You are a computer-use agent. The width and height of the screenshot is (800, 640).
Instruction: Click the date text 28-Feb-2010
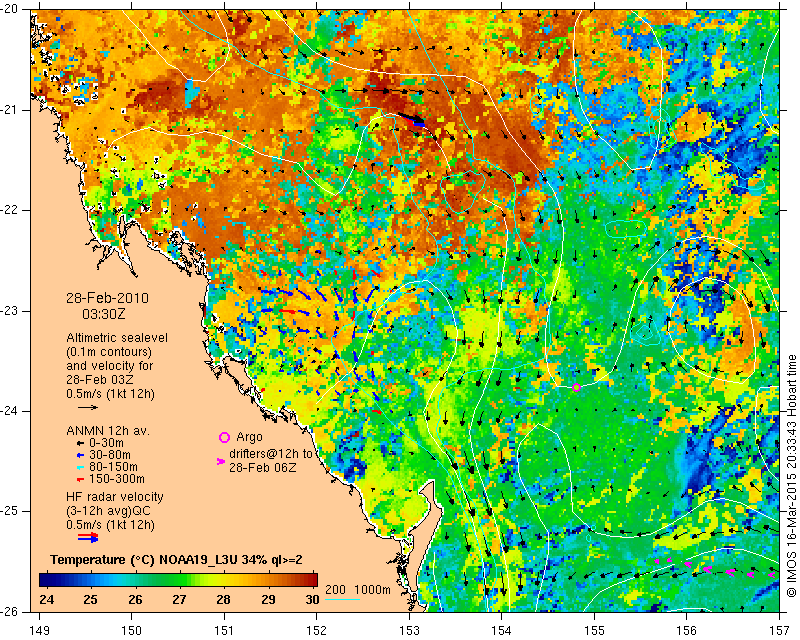coord(107,298)
